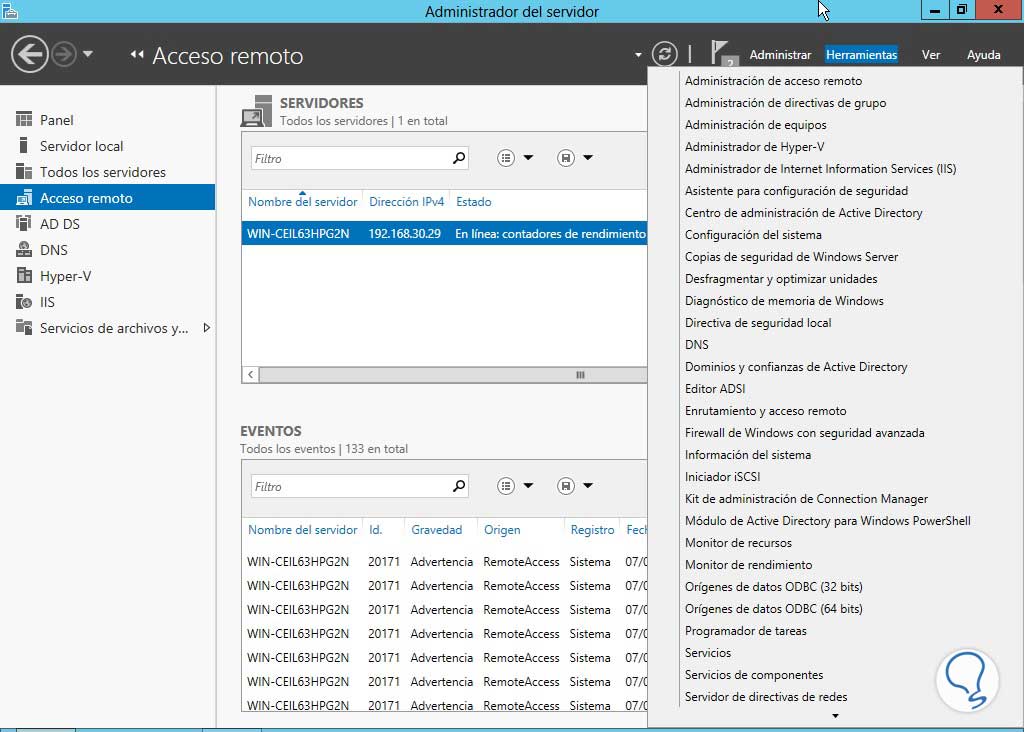Choose Enrutamiento y acceso remoto
The image size is (1028, 732).
[x=765, y=411]
